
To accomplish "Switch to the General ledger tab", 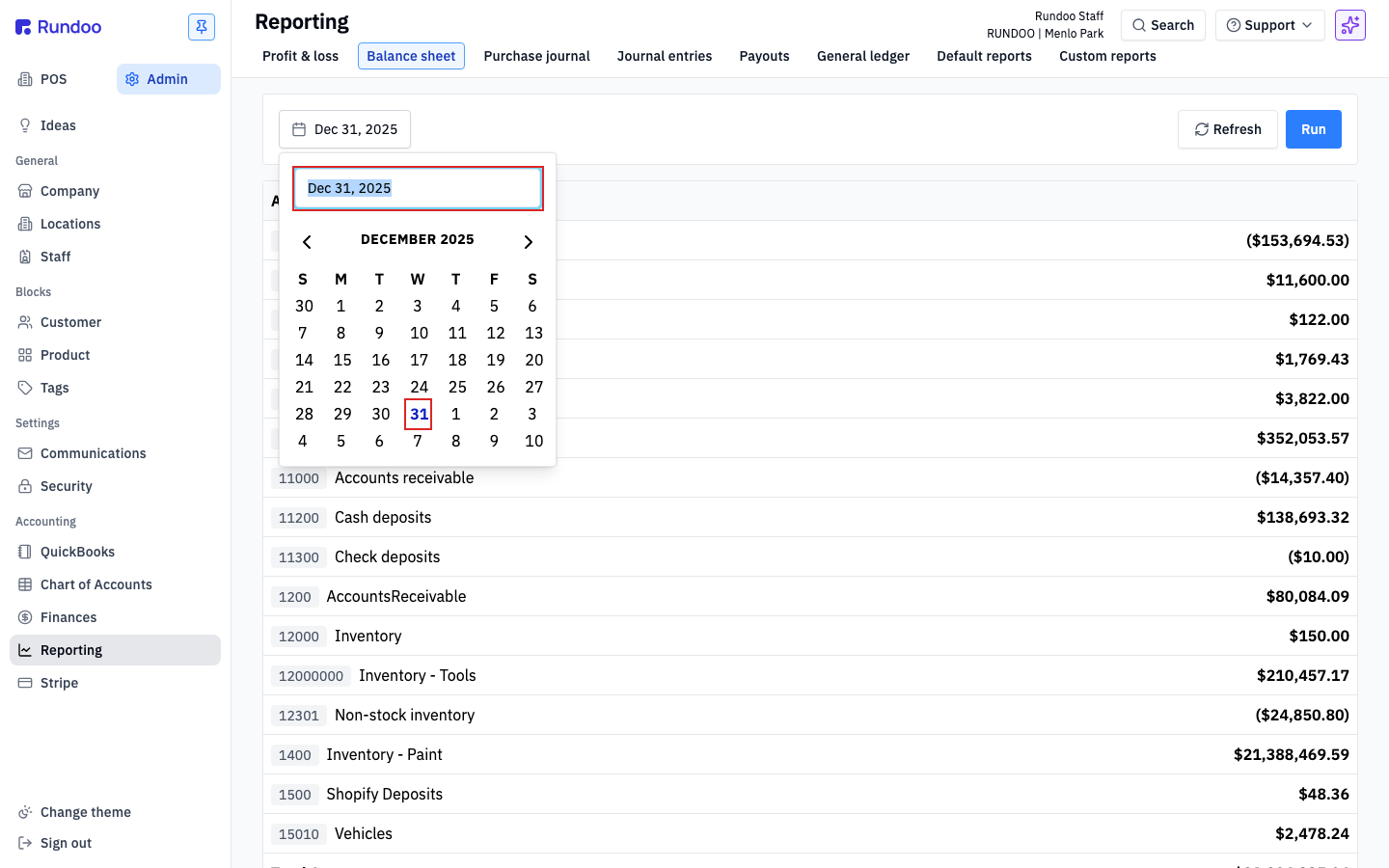I will (x=863, y=56).
